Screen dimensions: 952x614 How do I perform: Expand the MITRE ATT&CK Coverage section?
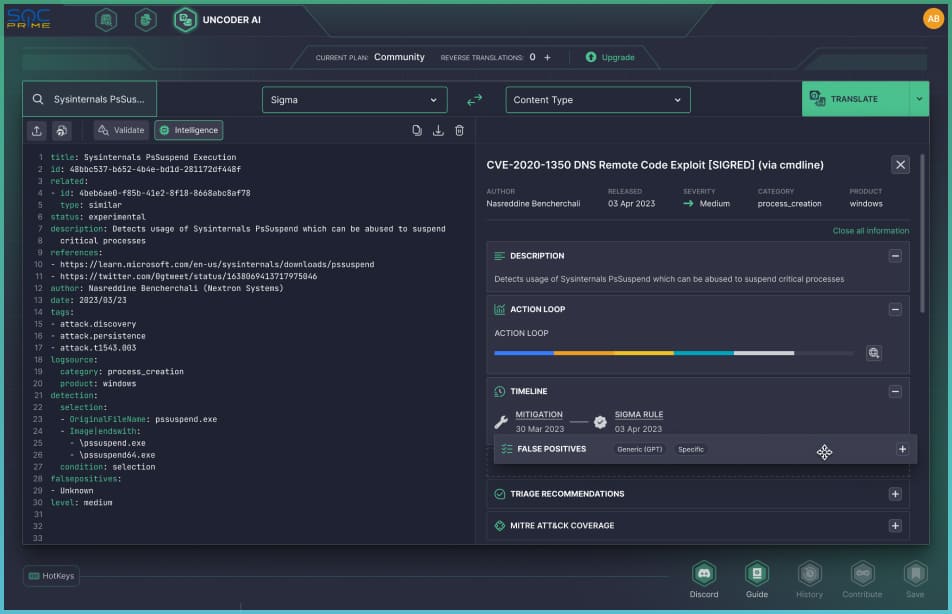point(895,526)
